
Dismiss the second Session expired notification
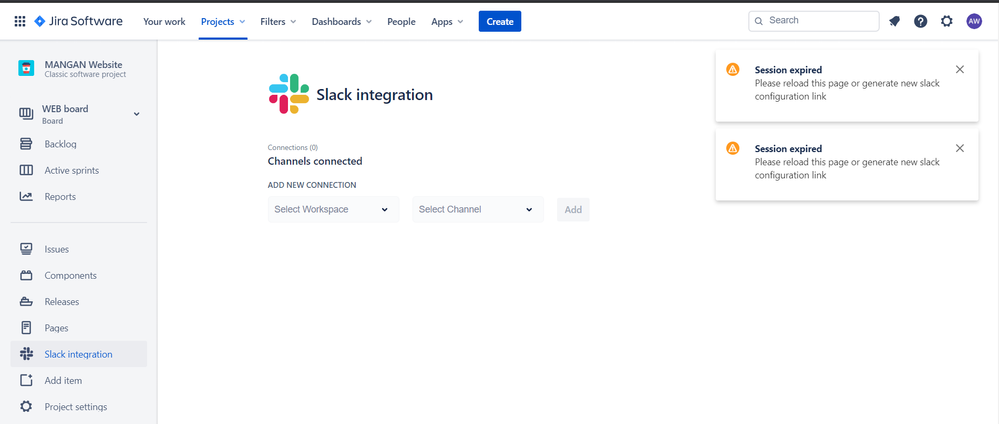pos(960,149)
